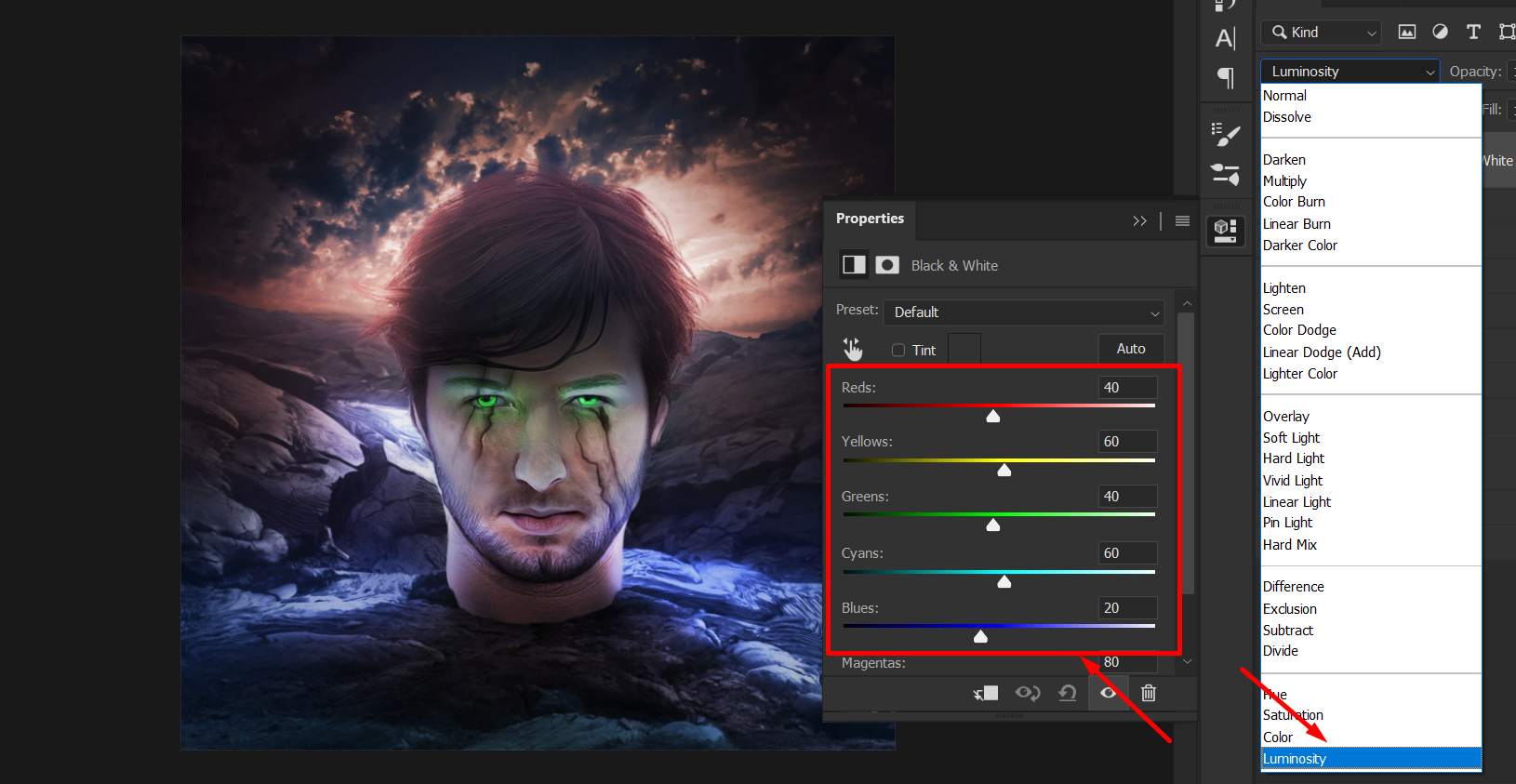
Task: Filter layers by adjustment layer icon
Action: click(1440, 32)
